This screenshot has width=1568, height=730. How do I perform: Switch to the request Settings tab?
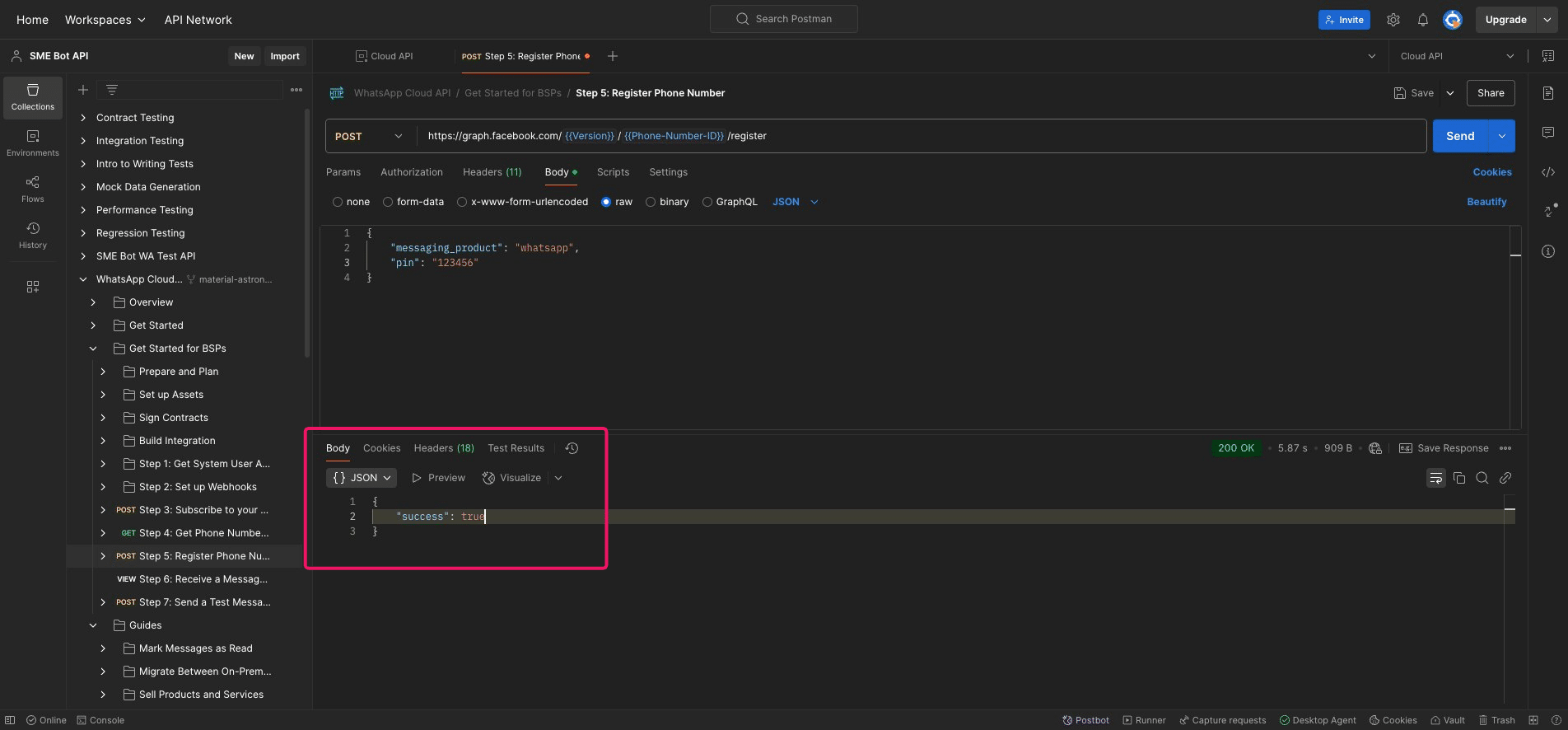click(x=669, y=172)
